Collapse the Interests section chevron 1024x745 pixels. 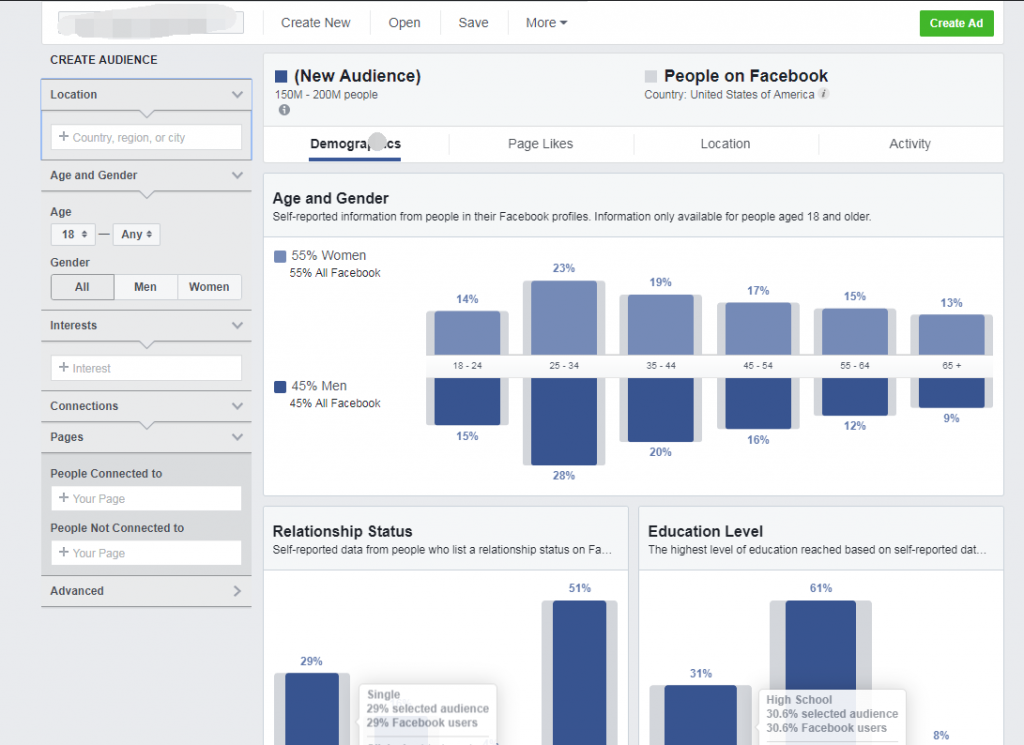[x=237, y=325]
